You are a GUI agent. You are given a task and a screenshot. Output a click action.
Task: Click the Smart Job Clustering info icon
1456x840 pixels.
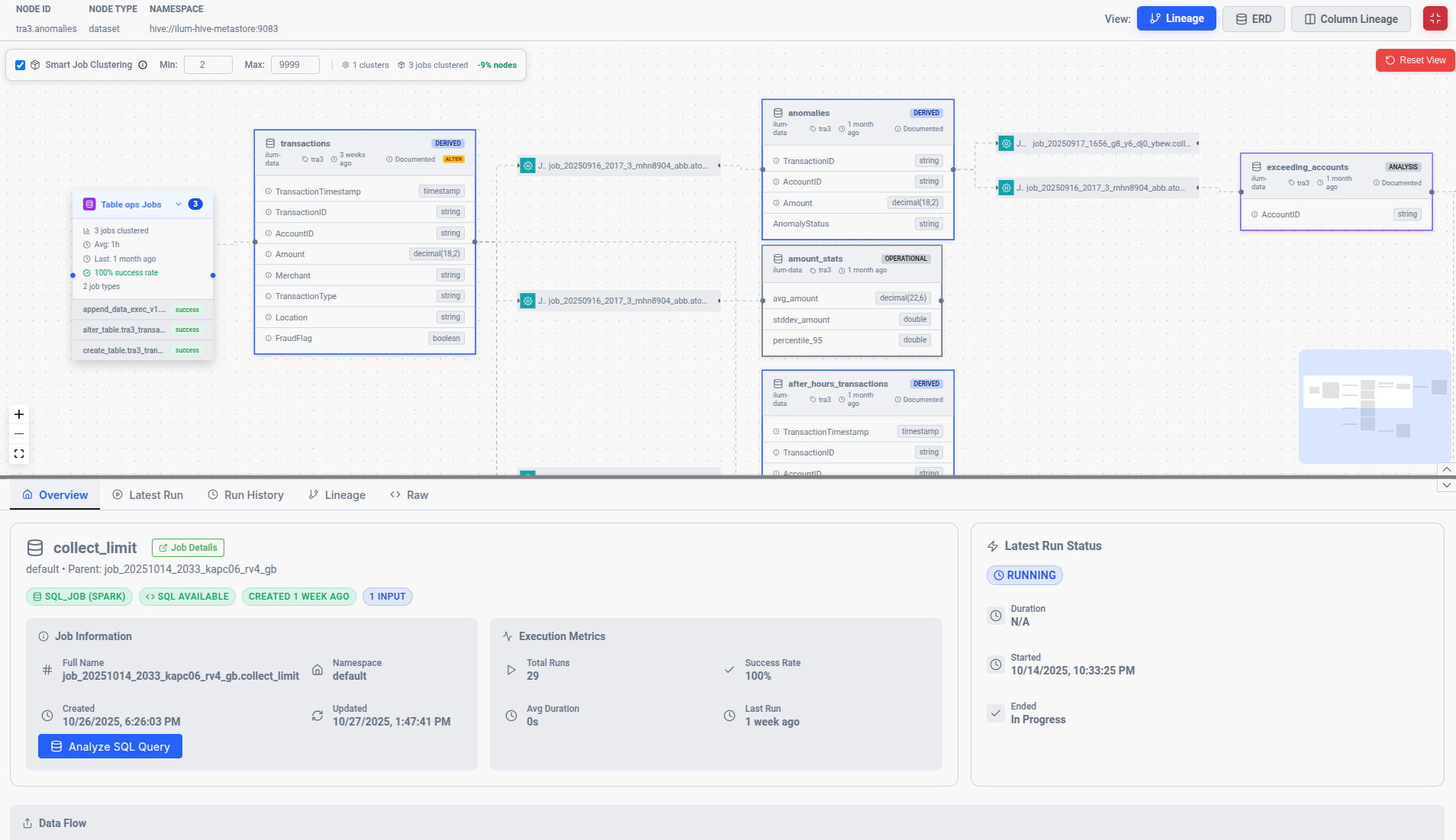(x=143, y=65)
